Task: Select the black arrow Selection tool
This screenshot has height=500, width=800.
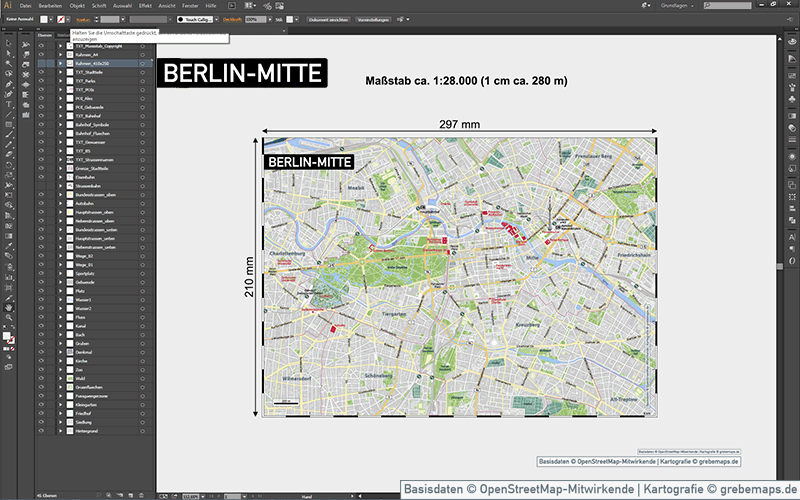Action: (x=9, y=43)
